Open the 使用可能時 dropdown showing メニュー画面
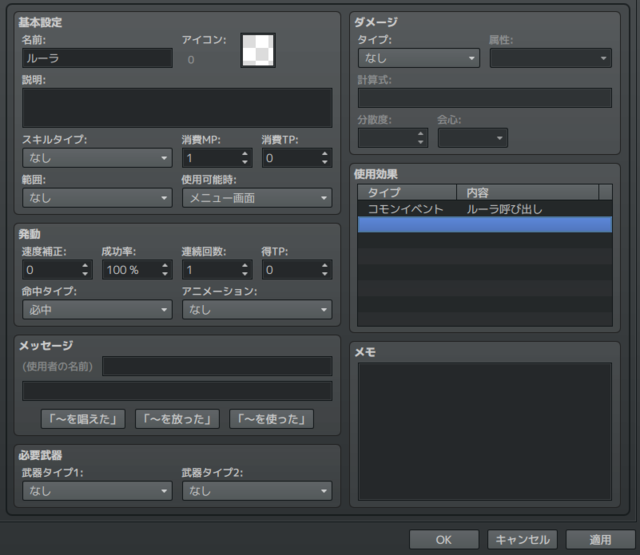Image resolution: width=640 pixels, height=555 pixels. (x=257, y=198)
